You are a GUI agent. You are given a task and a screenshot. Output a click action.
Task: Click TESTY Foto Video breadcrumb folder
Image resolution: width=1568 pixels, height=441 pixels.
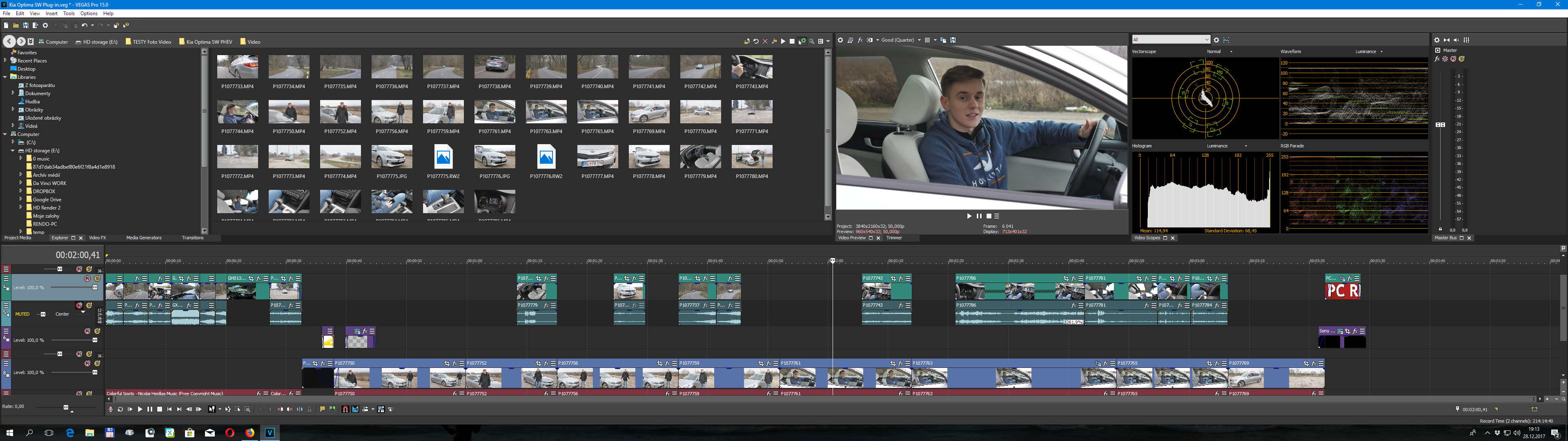pos(151,42)
